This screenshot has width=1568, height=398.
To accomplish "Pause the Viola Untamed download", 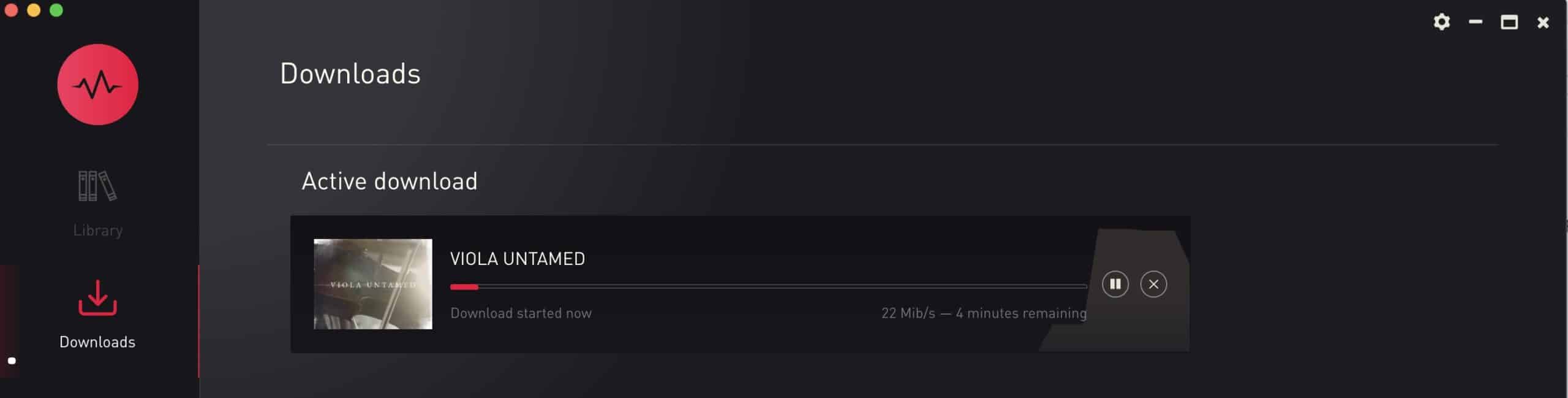I will (1115, 284).
